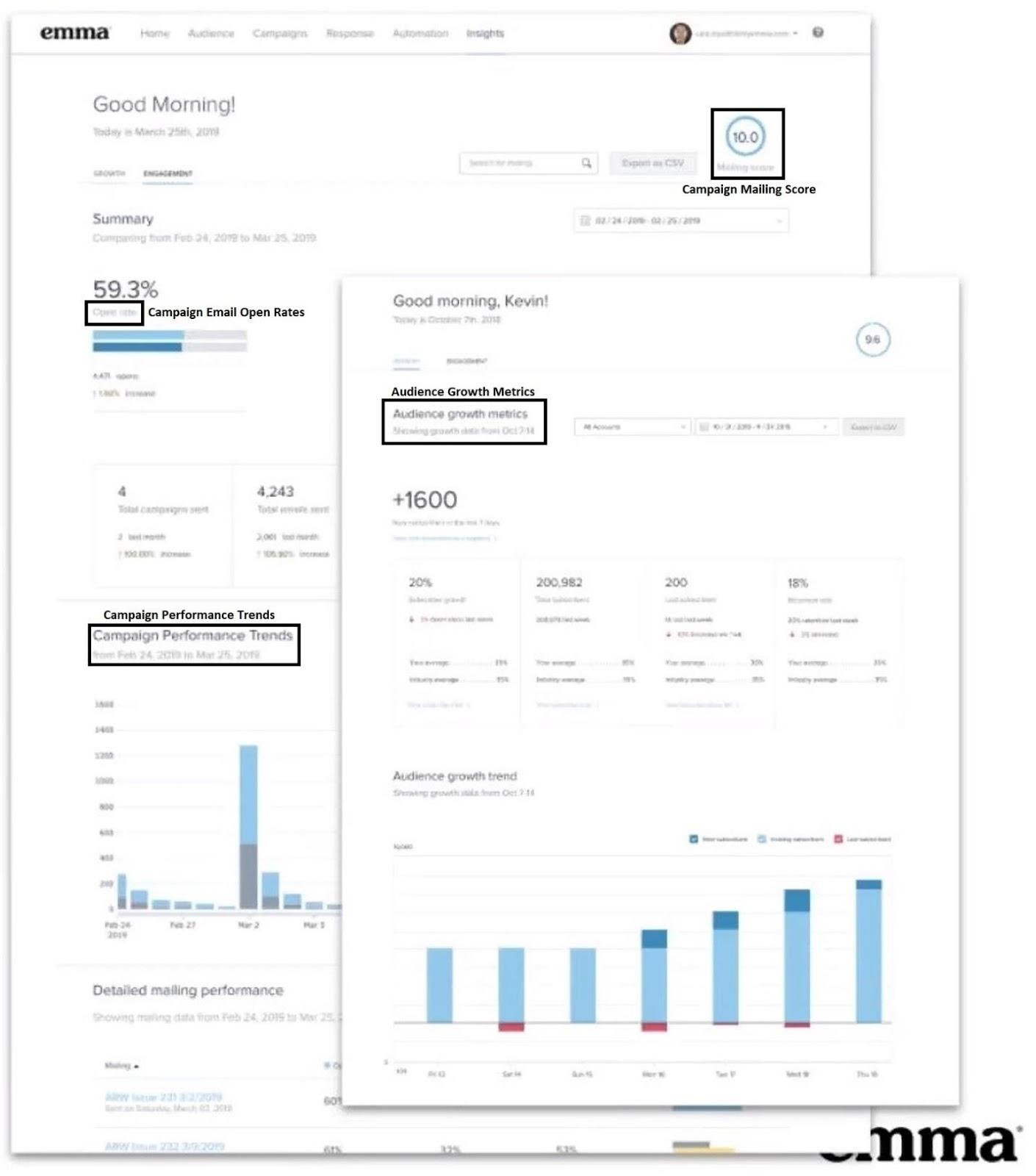1036x1176 pixels.
Task: Expand the Summary date range dropdown
Action: tap(779, 220)
